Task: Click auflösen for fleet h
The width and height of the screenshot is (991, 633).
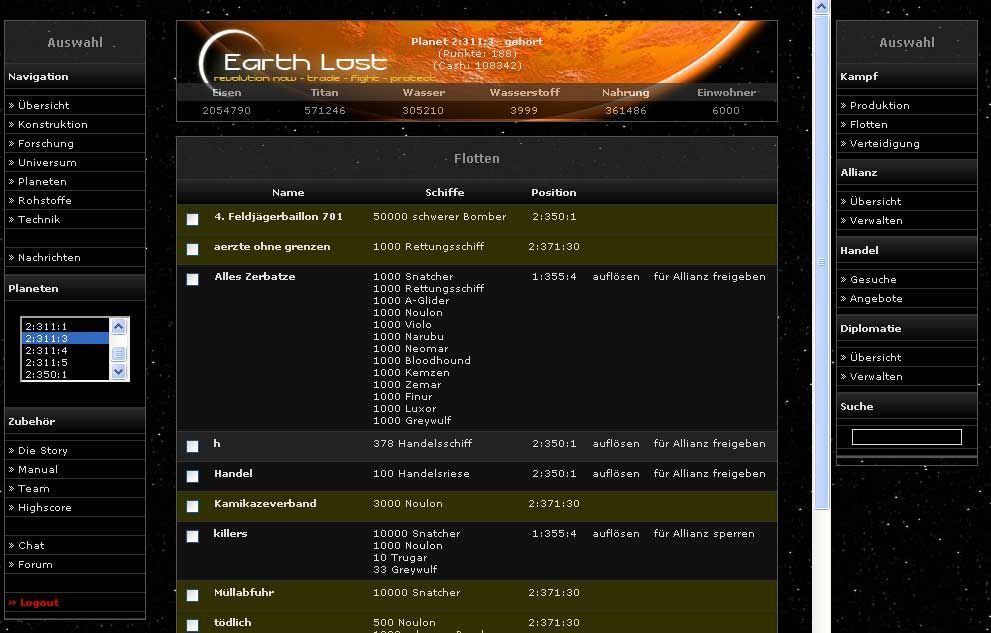Action: pyautogui.click(x=616, y=443)
